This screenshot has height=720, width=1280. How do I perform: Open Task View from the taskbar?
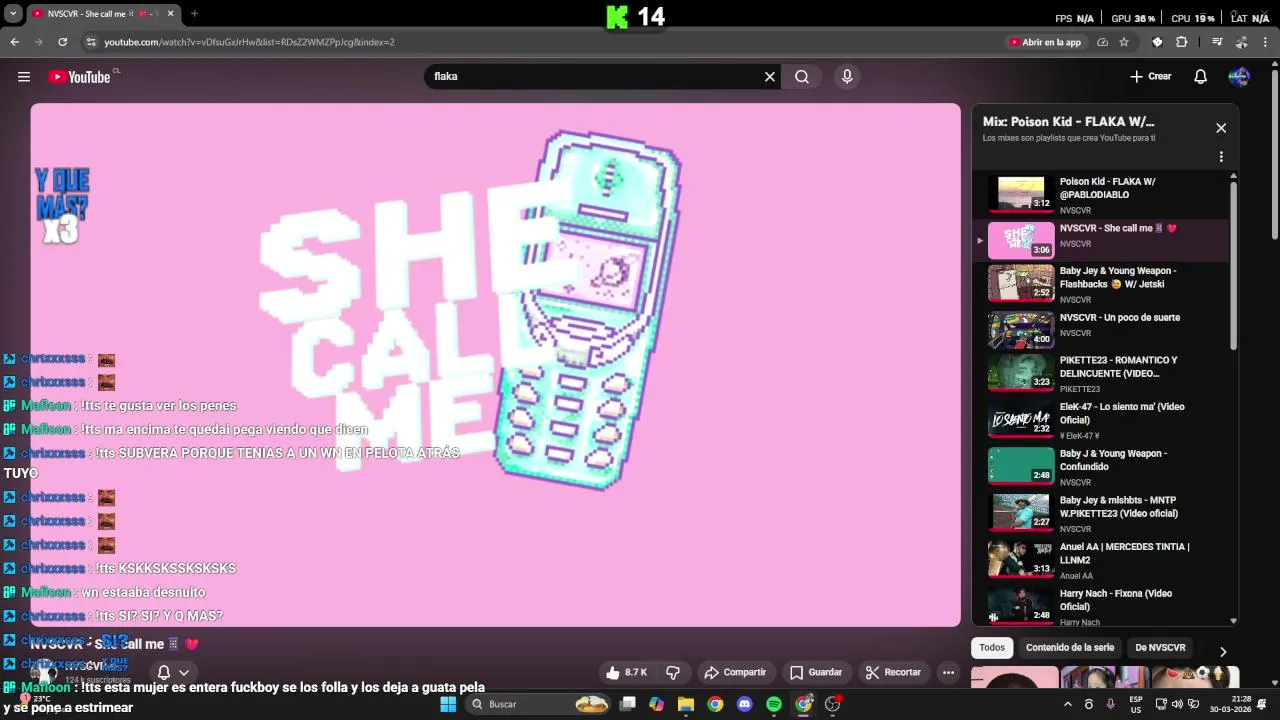(x=627, y=704)
